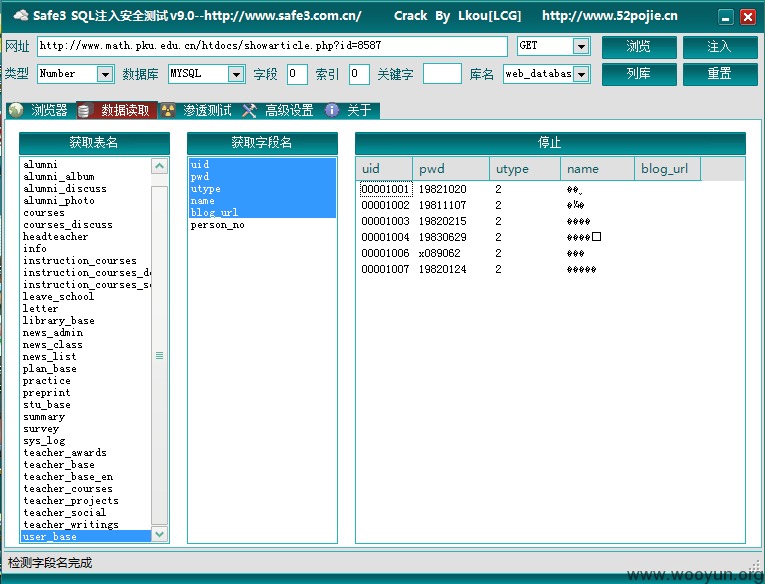Switch to the 数据读取 tab
The width and height of the screenshot is (765, 584).
[x=117, y=110]
